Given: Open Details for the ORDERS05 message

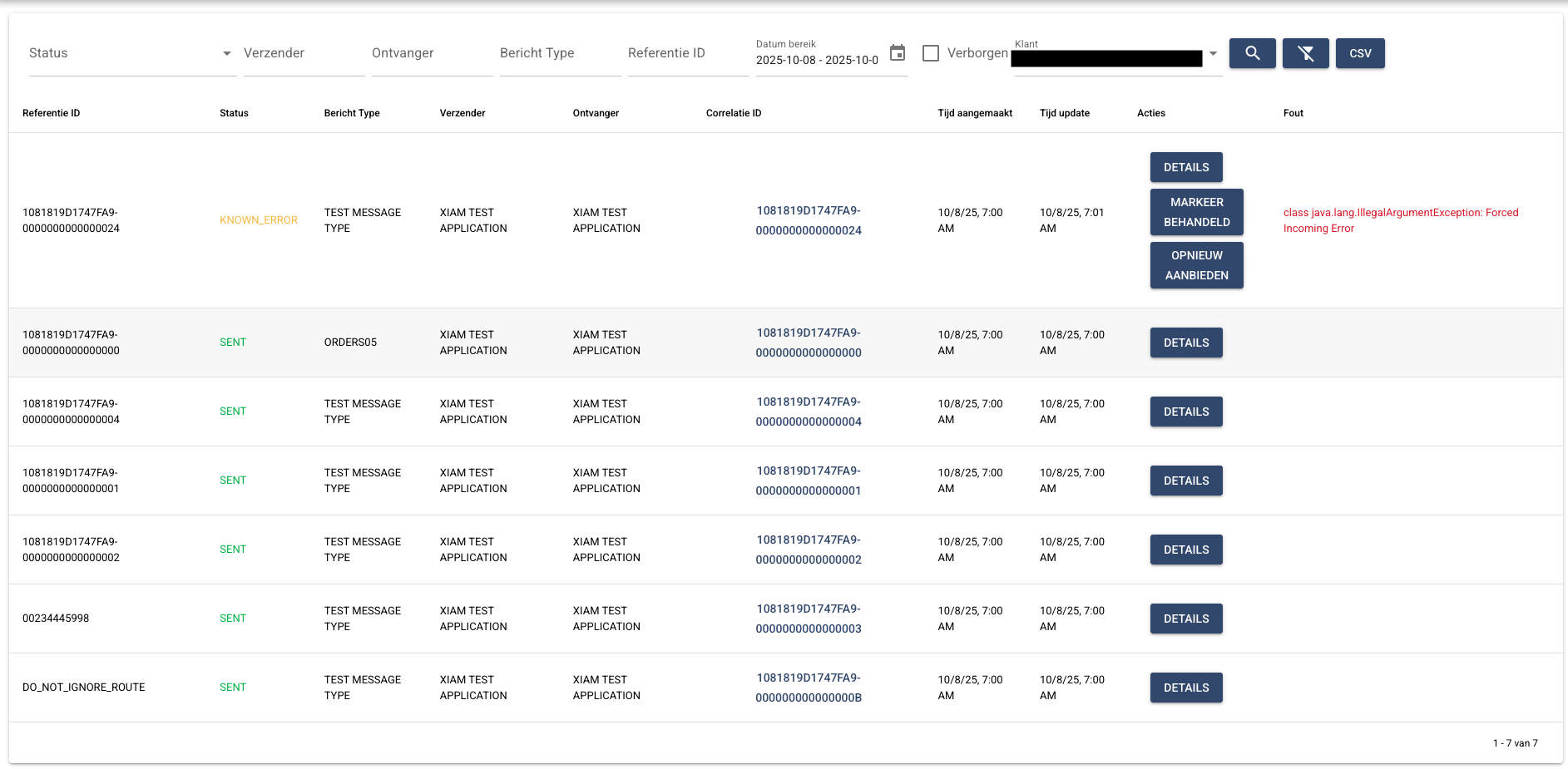Looking at the screenshot, I should 1185,343.
